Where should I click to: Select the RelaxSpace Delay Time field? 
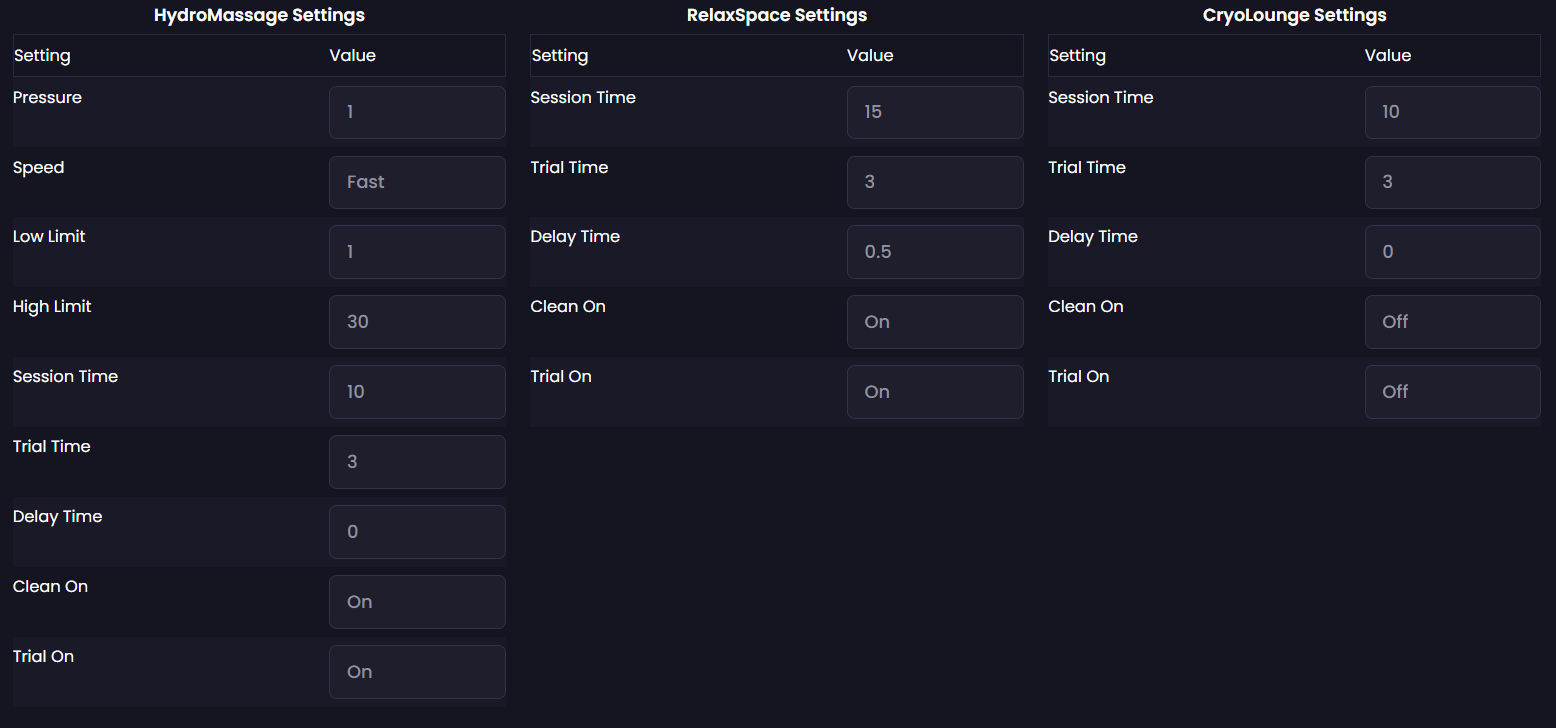point(934,252)
